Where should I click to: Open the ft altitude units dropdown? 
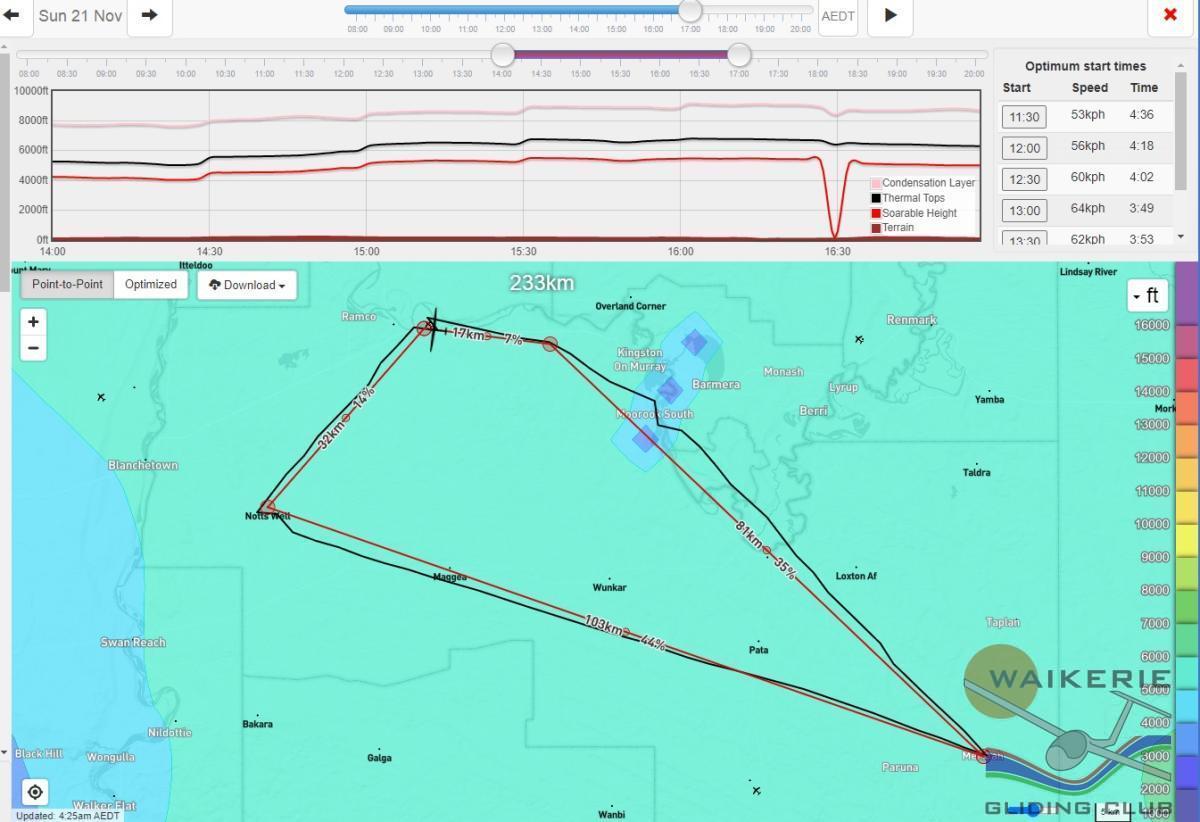[x=1146, y=296]
